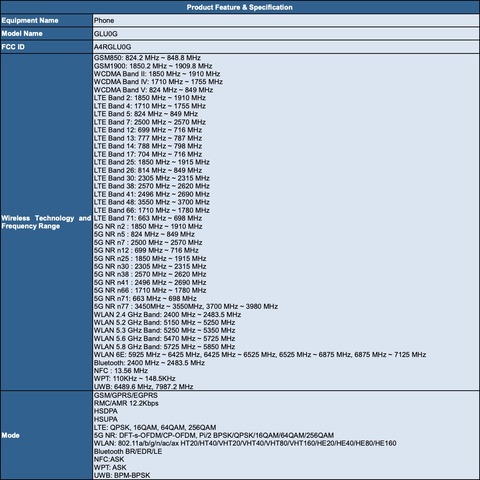This screenshot has height=480, width=480.
Task: Select the Bluetooth 2400 MHz line
Action: [x=149, y=363]
